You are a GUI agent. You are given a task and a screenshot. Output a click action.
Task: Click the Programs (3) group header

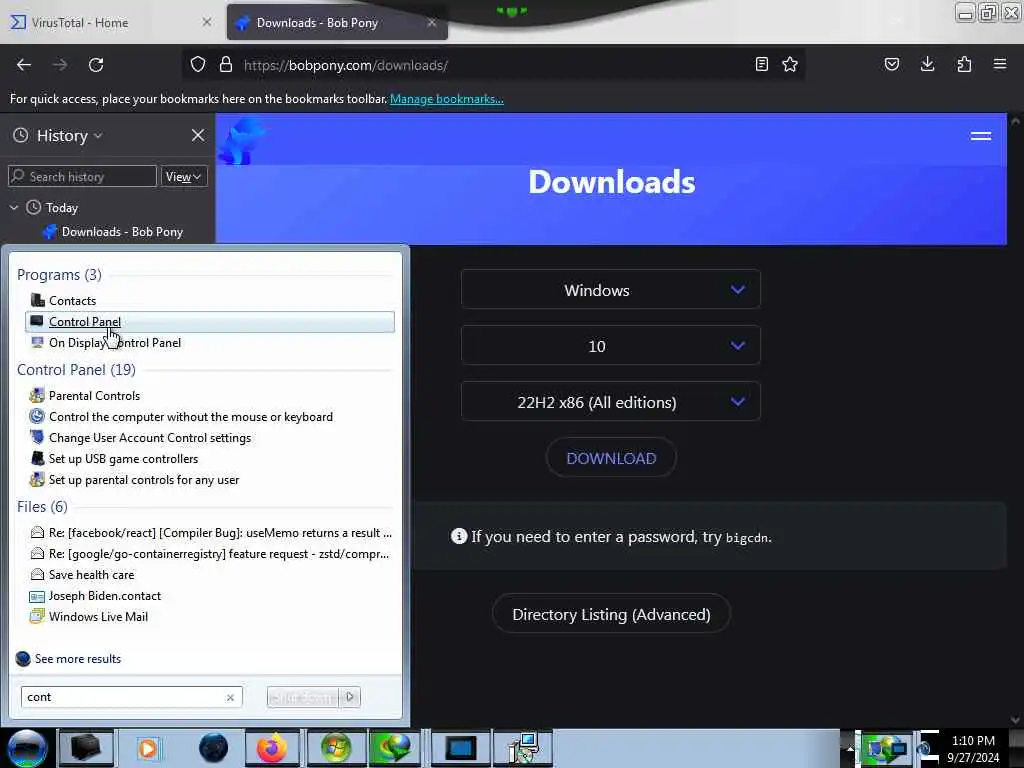pyautogui.click(x=59, y=274)
